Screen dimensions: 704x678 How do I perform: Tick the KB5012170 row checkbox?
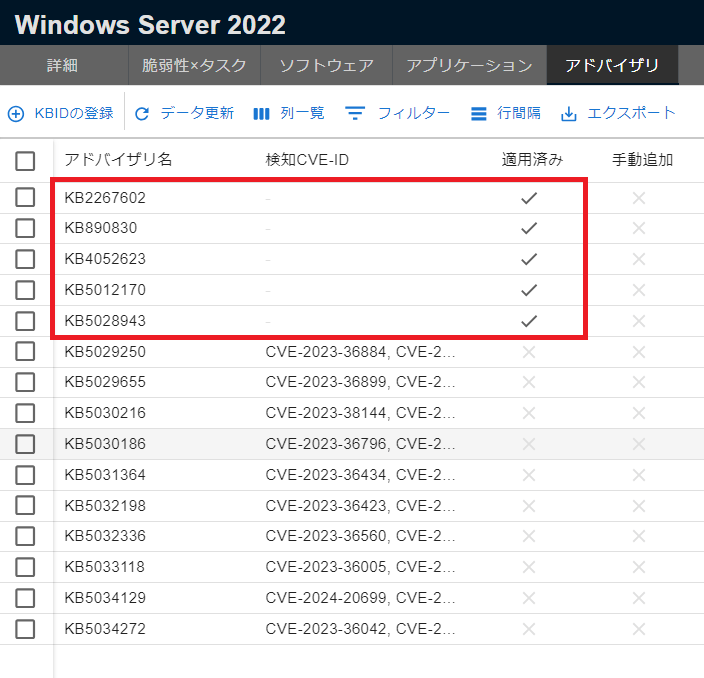(25, 290)
